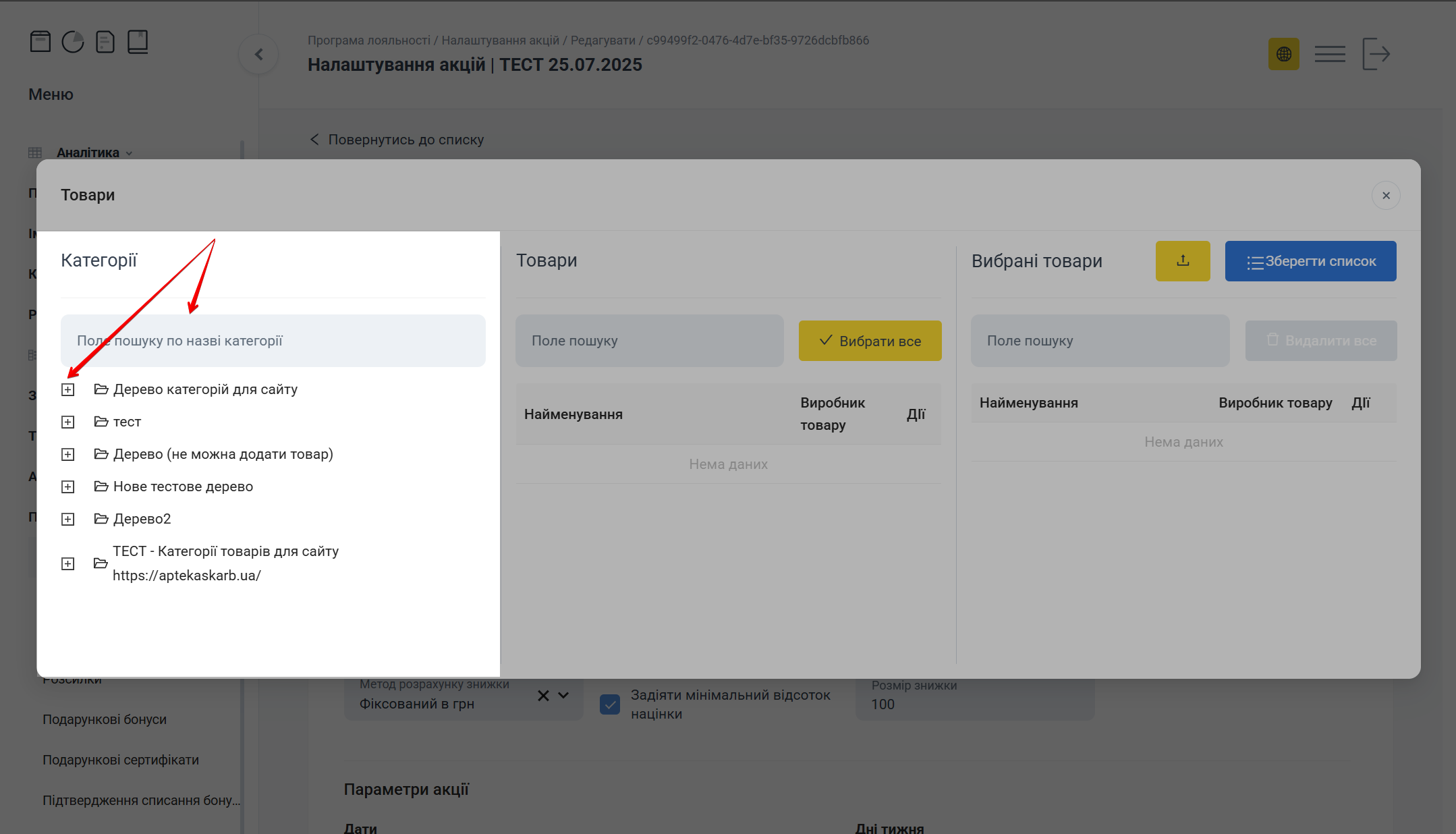Open the hamburger menu icon top right
This screenshot has width=1456, height=834.
[1330, 53]
